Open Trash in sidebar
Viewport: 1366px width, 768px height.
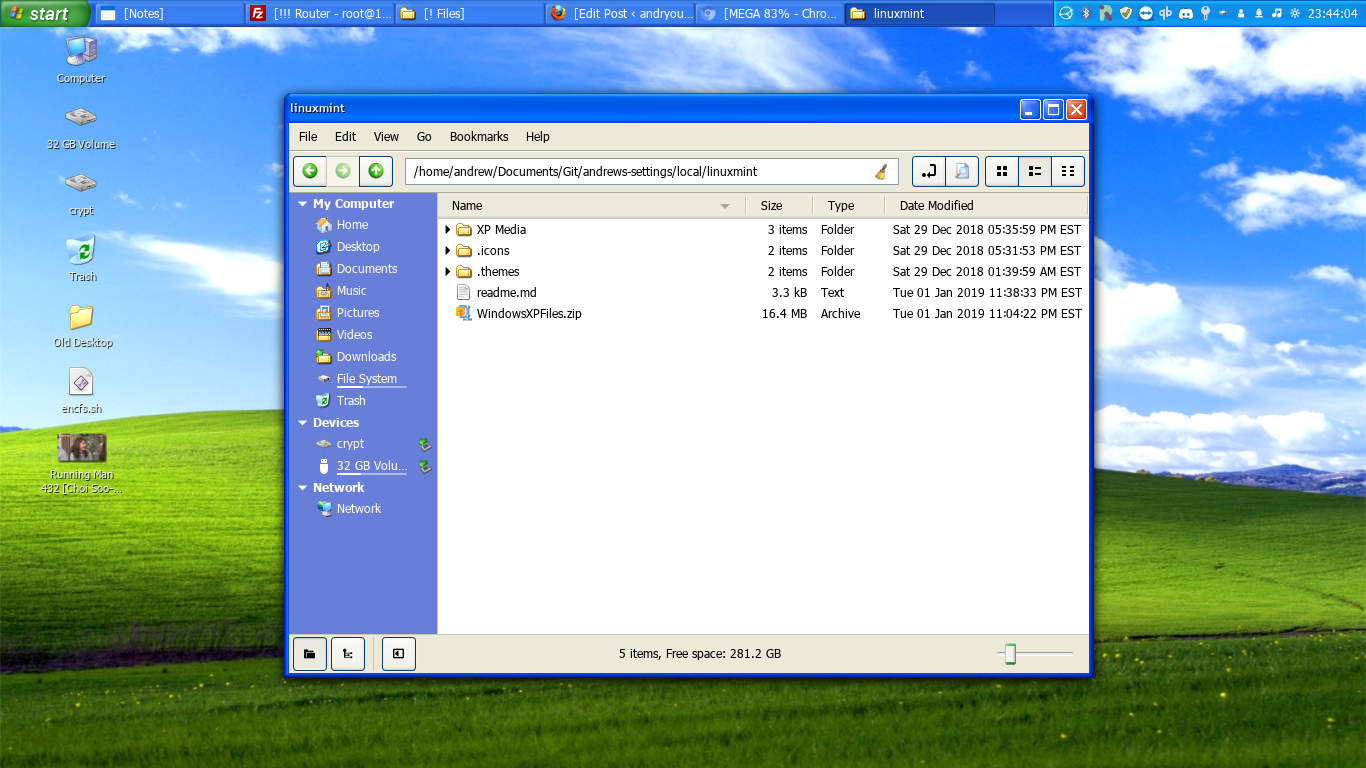(x=351, y=401)
